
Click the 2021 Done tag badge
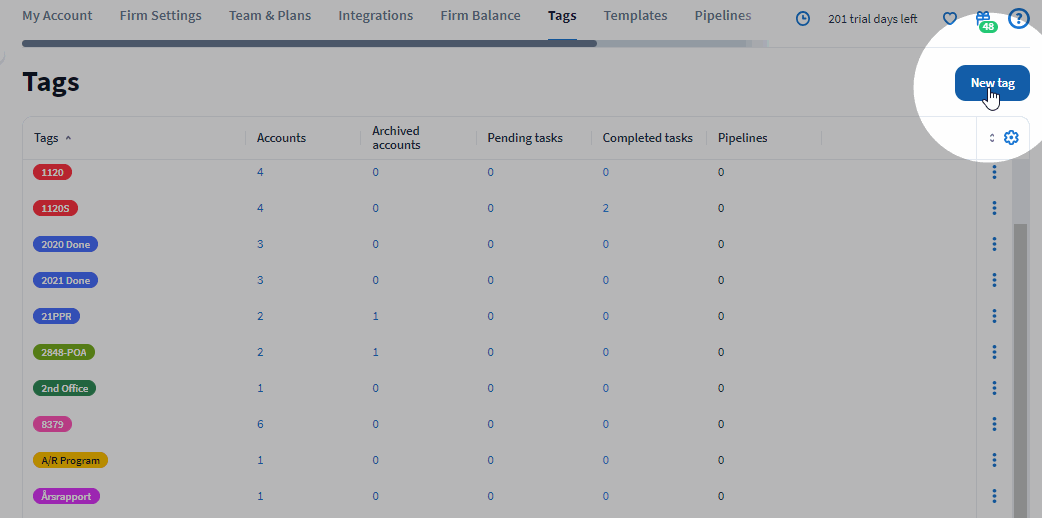coord(66,280)
